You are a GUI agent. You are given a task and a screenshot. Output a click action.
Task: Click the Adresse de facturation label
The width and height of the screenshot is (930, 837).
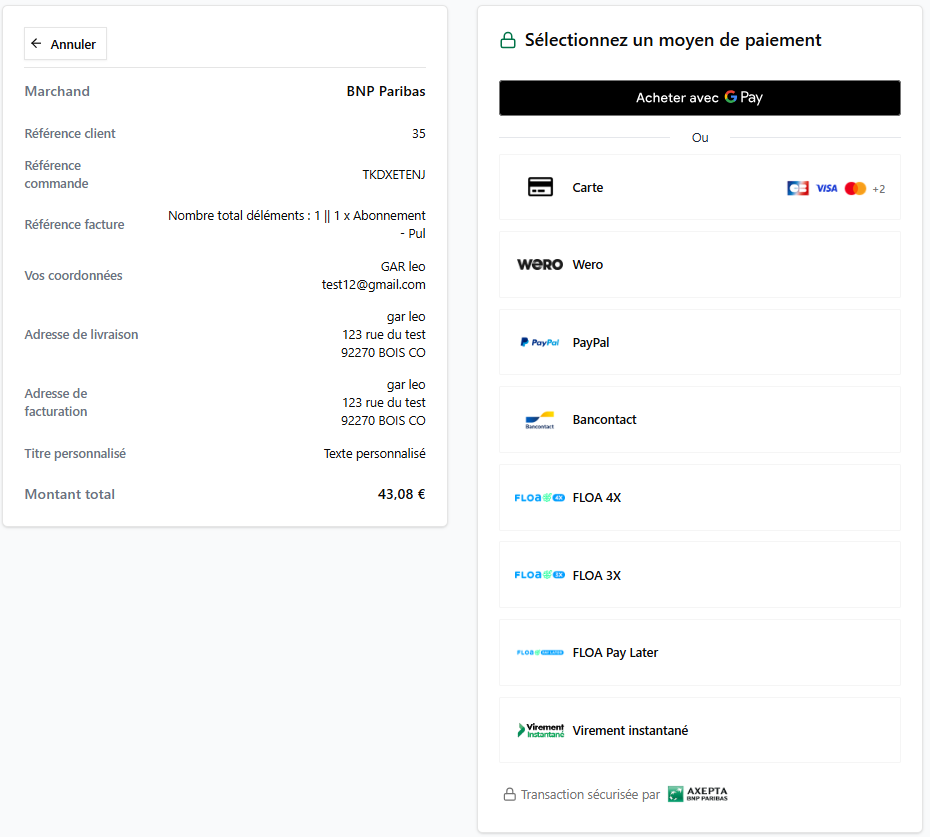pyautogui.click(x=56, y=402)
